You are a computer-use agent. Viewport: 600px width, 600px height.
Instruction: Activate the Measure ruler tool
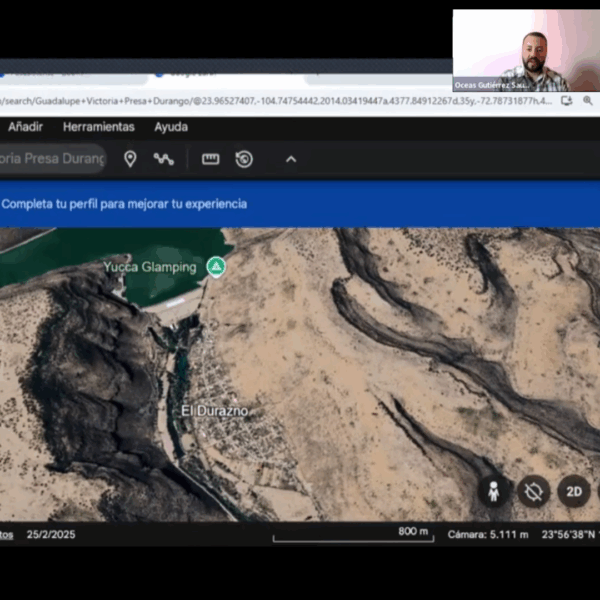click(x=210, y=159)
